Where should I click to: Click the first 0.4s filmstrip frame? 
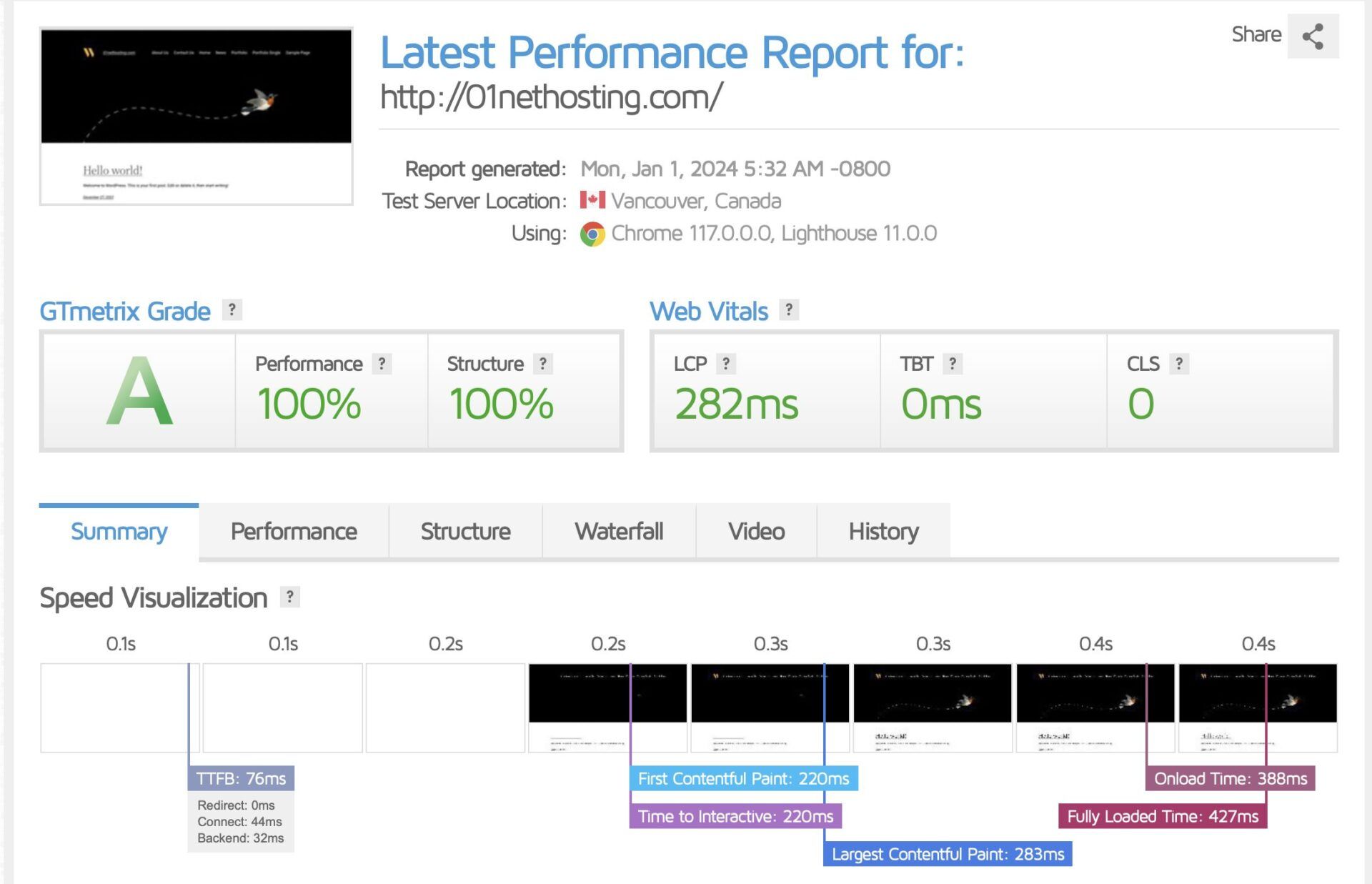click(x=1095, y=707)
